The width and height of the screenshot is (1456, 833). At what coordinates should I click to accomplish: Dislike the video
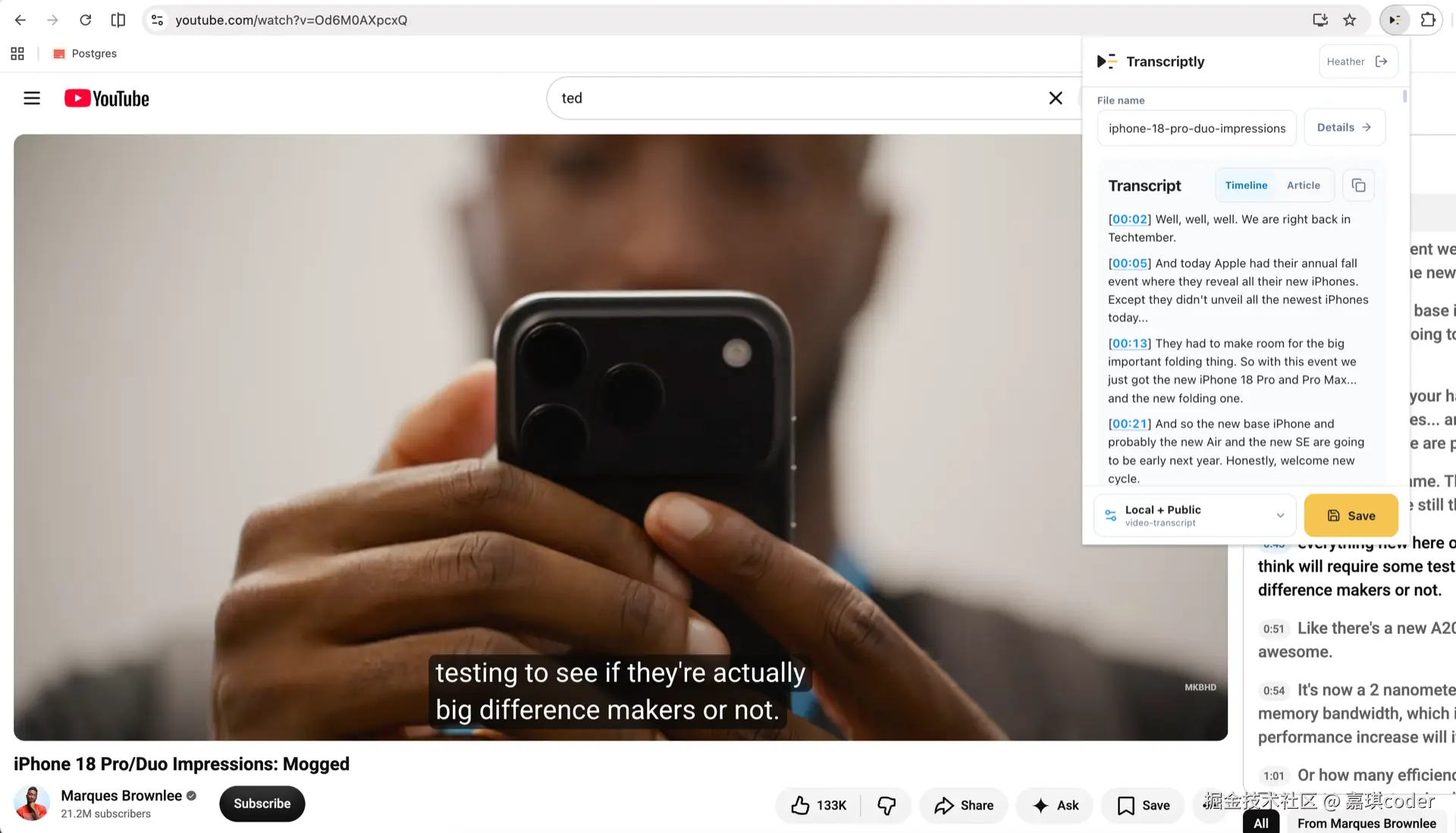click(886, 806)
